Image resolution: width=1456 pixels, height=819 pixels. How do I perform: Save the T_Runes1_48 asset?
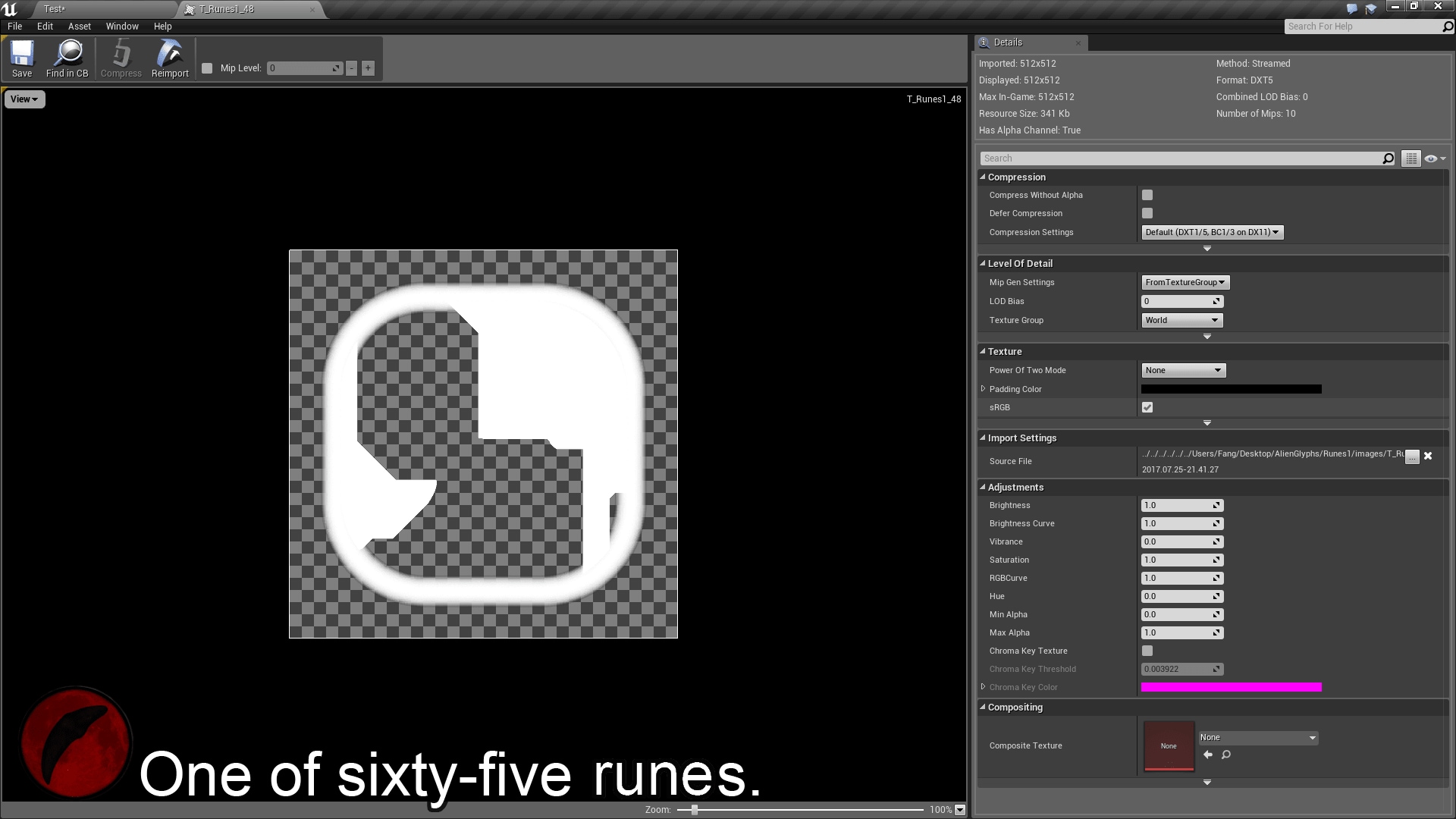click(21, 58)
